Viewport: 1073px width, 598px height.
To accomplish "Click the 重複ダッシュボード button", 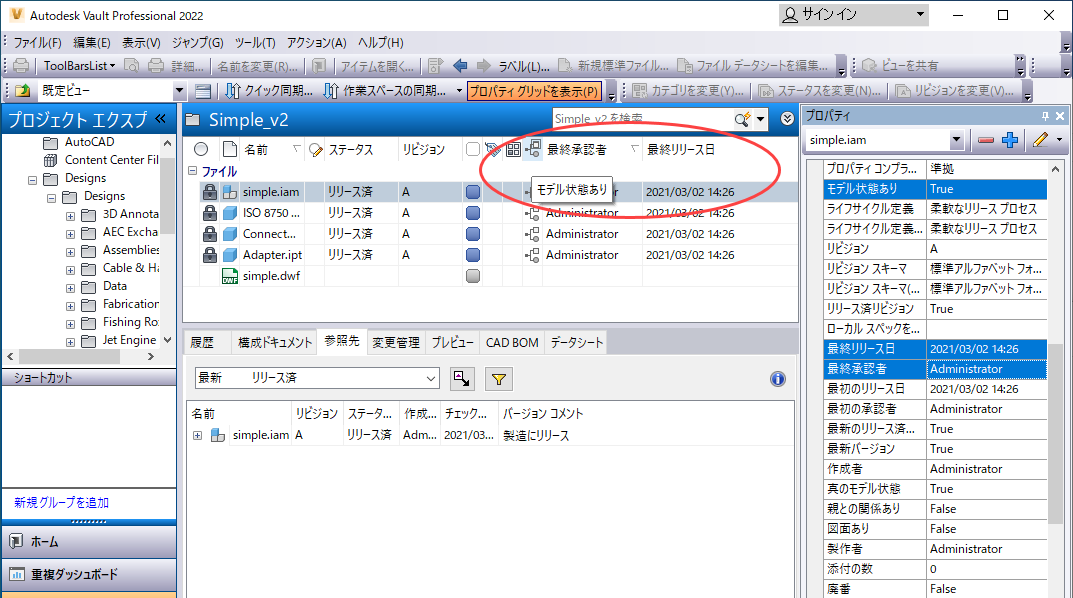I will coord(89,575).
